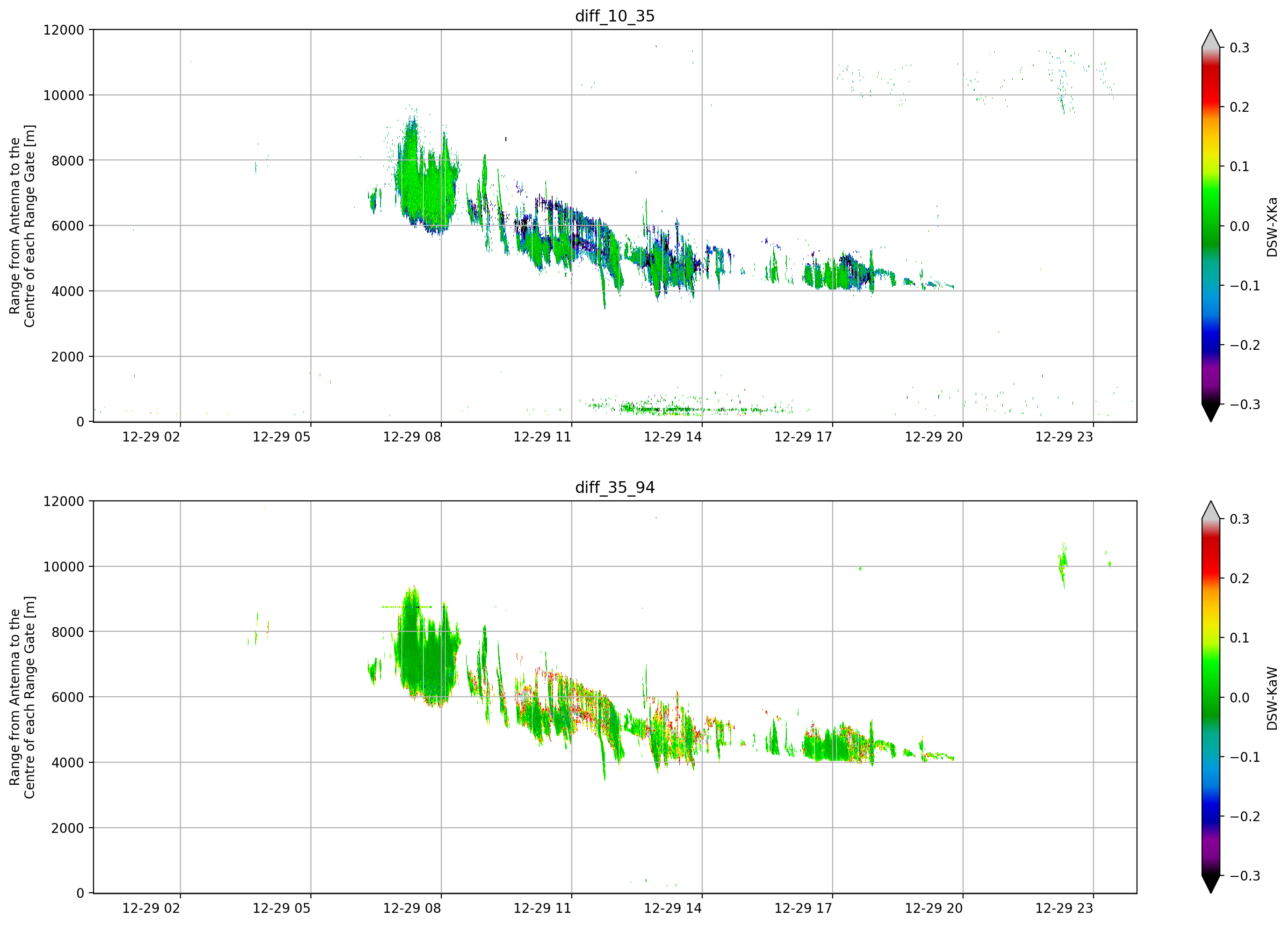Click the DSW-XKa colorbar label

point(1272,227)
